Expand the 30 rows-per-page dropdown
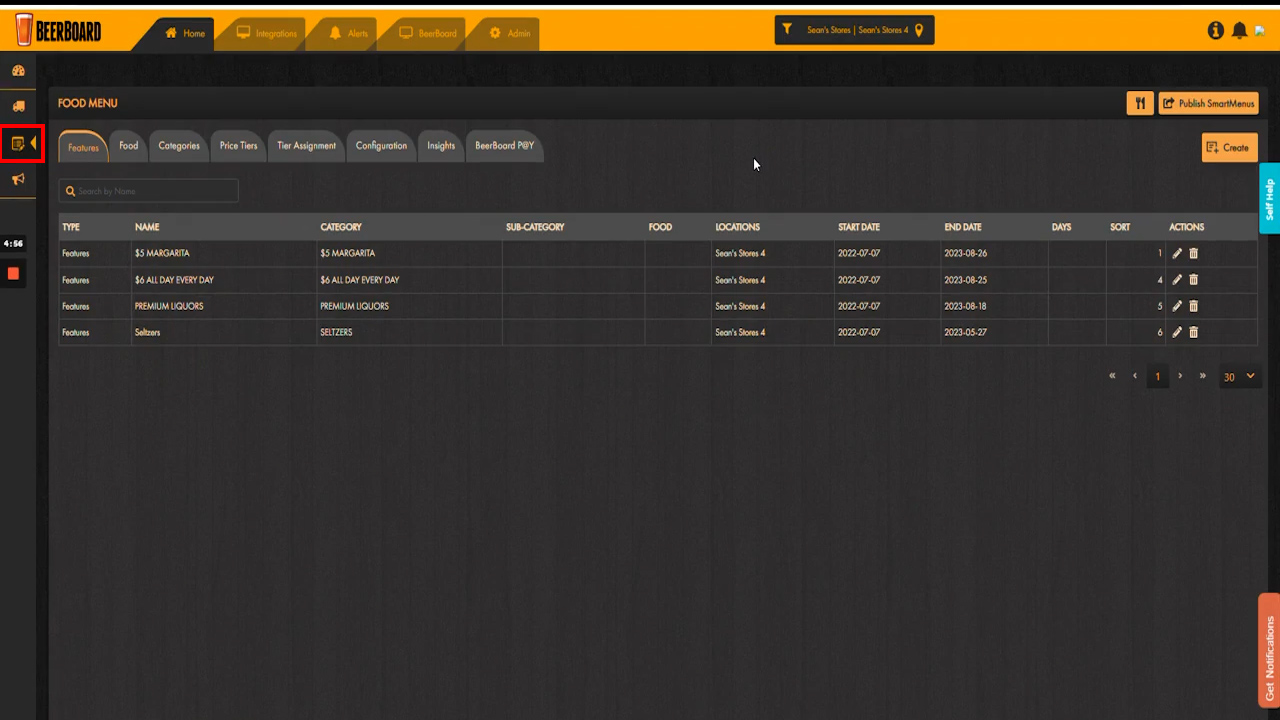Screen dimensions: 1280x720 pos(1239,377)
